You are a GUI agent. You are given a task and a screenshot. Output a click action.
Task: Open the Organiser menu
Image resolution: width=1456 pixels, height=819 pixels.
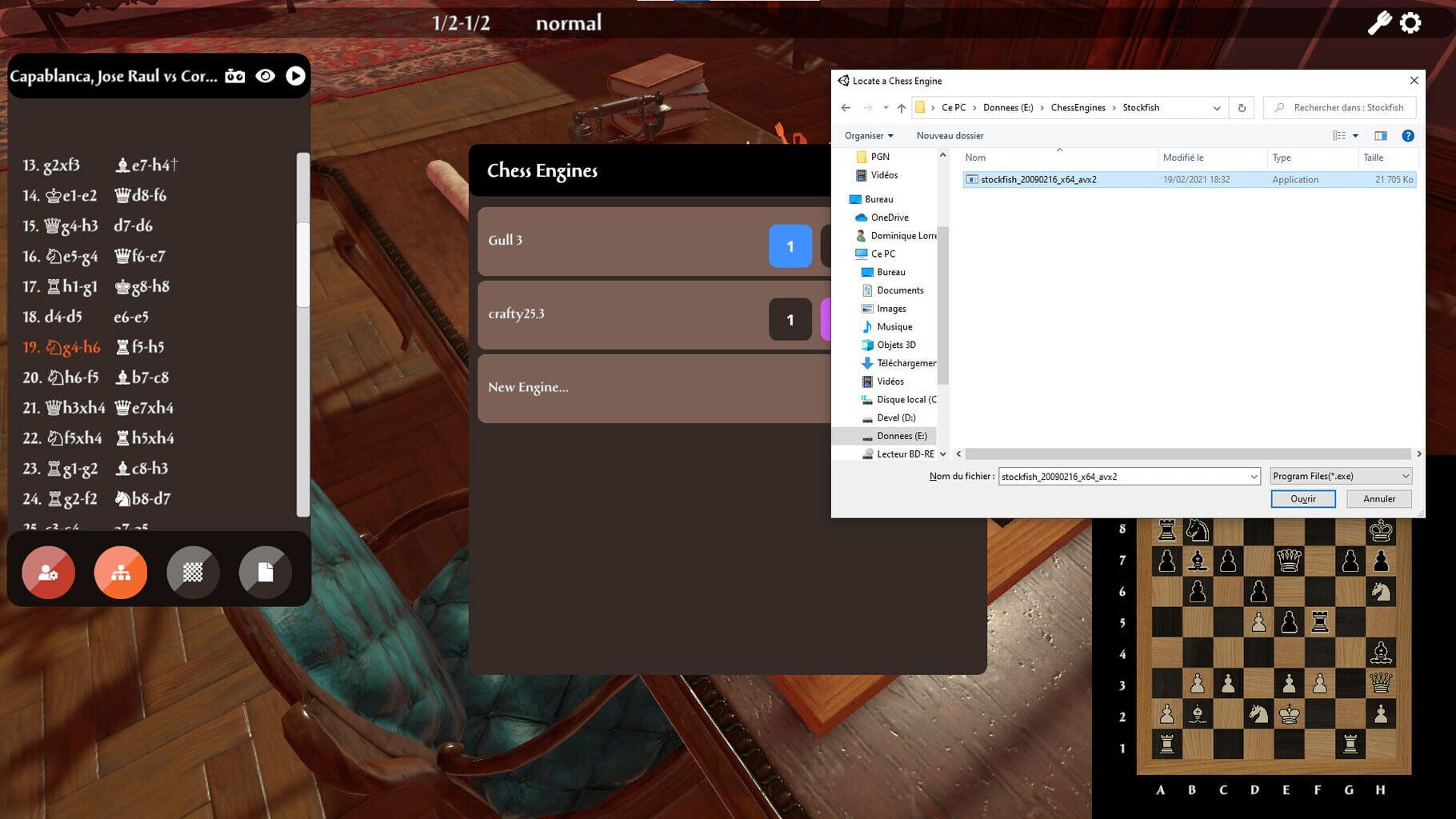tap(869, 136)
